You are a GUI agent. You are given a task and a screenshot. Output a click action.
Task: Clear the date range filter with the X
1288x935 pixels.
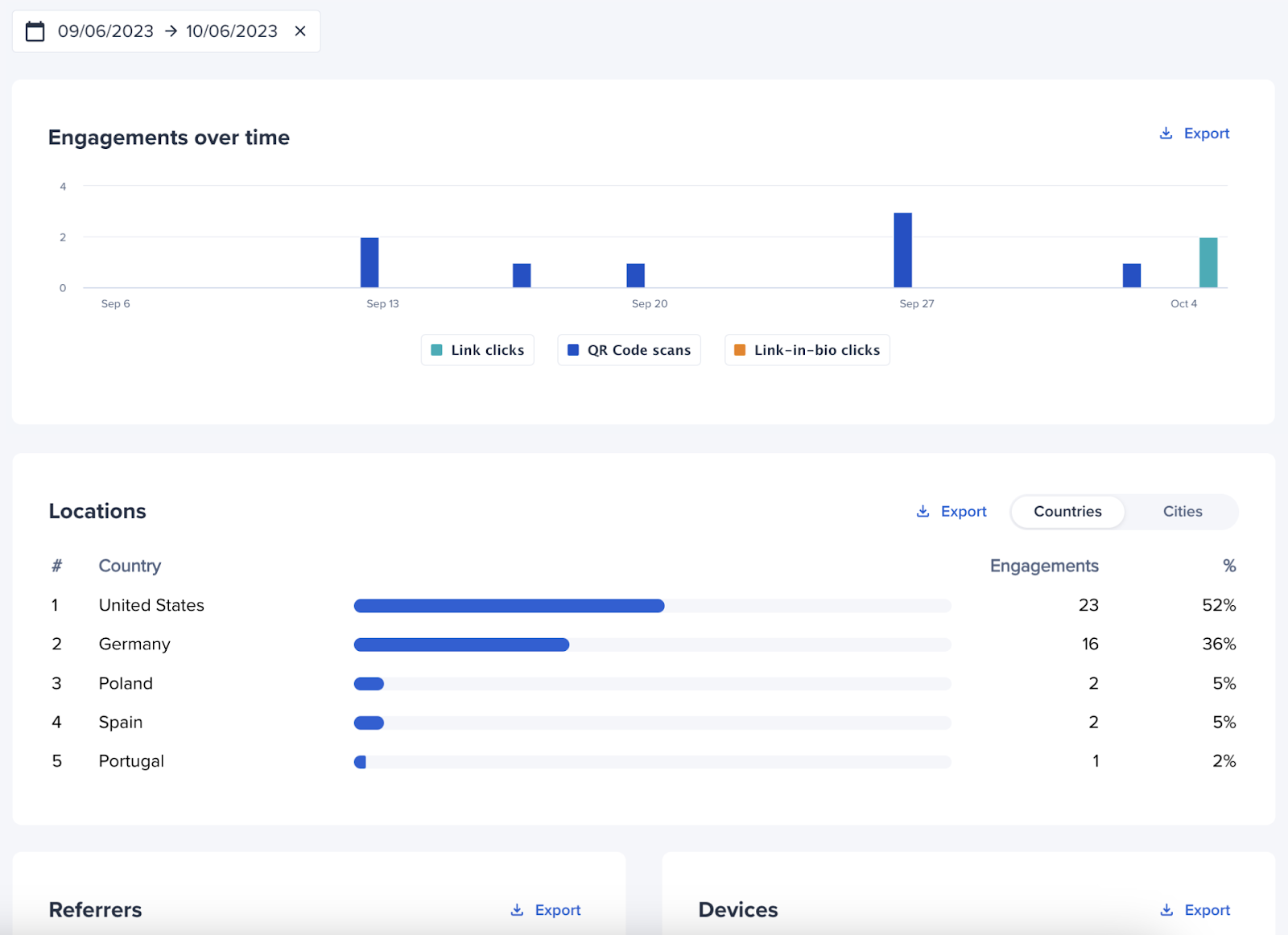click(300, 31)
